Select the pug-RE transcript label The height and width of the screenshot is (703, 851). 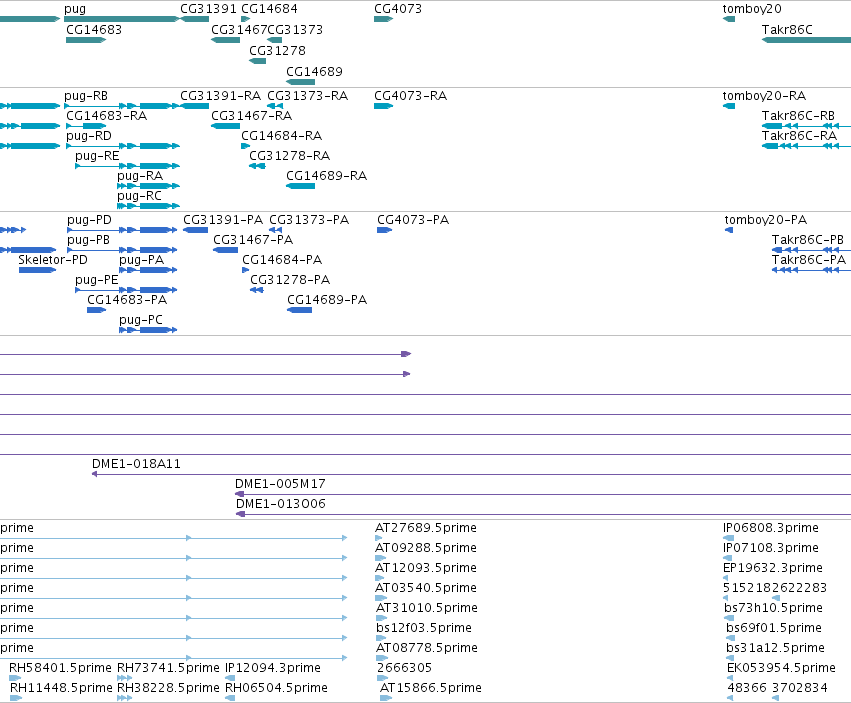pos(97,156)
